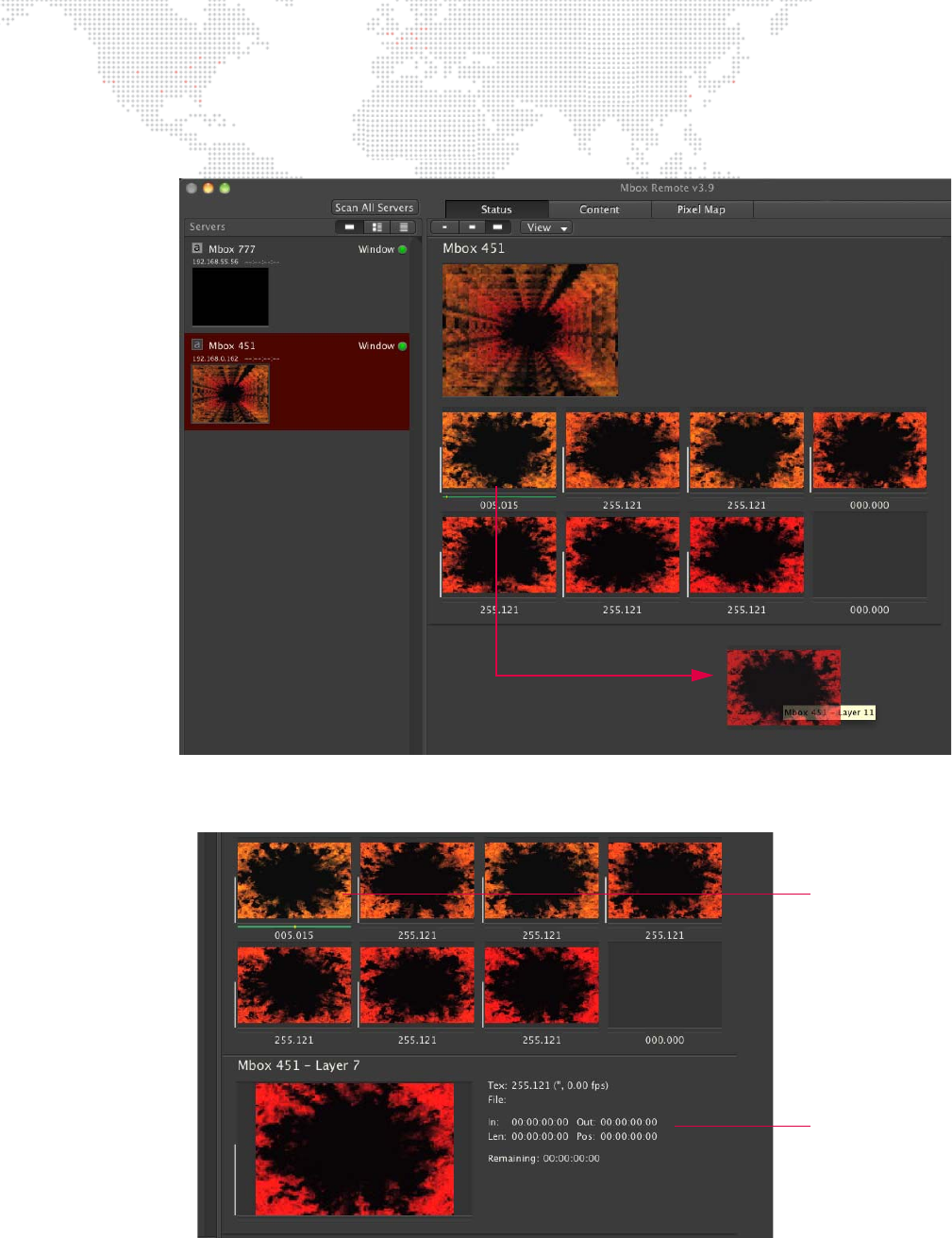Open the Status tab
Viewport: 952px width, 1238px height.
pyautogui.click(x=496, y=209)
